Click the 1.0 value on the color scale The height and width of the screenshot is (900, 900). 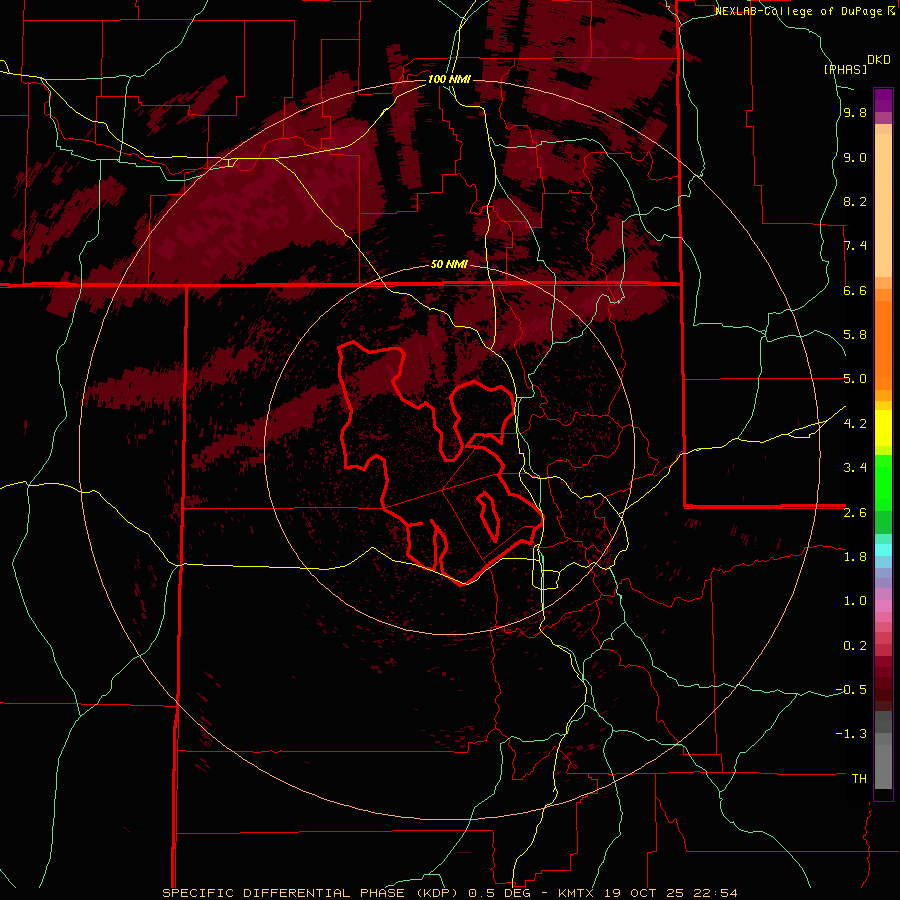tap(855, 601)
